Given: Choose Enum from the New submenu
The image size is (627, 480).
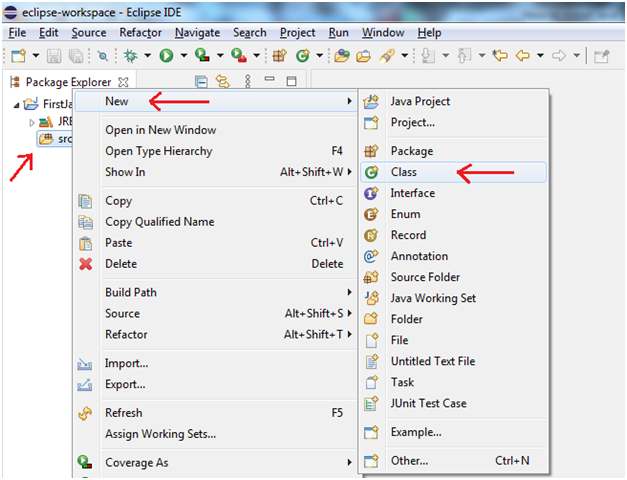Looking at the screenshot, I should point(453,214).
